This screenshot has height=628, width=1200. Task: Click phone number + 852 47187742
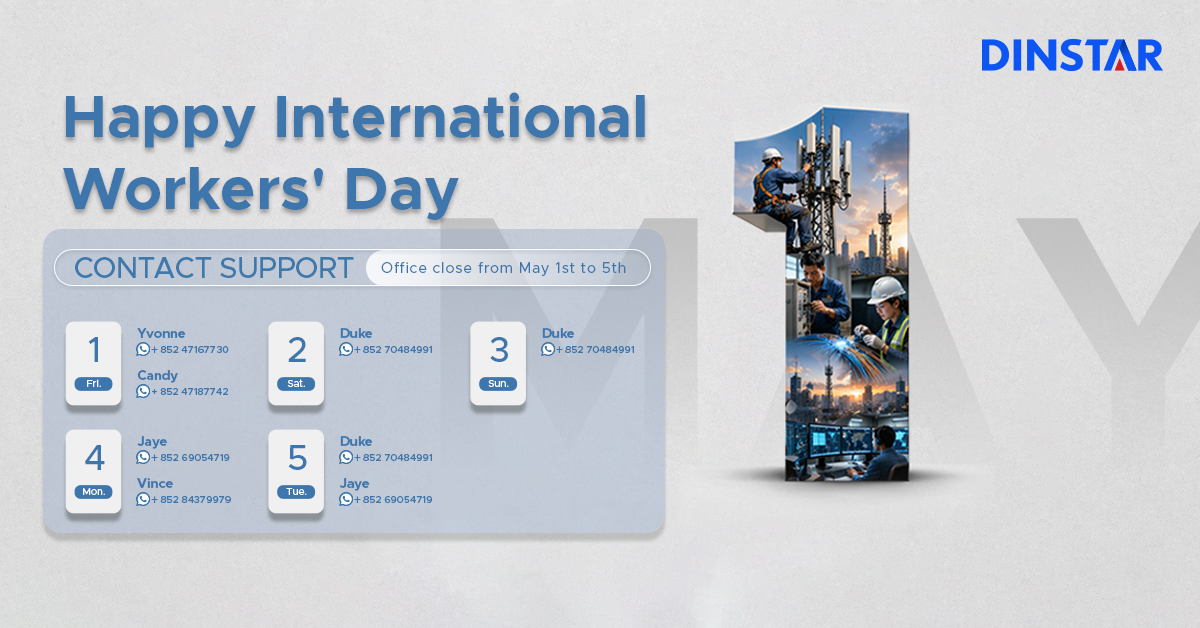189,392
